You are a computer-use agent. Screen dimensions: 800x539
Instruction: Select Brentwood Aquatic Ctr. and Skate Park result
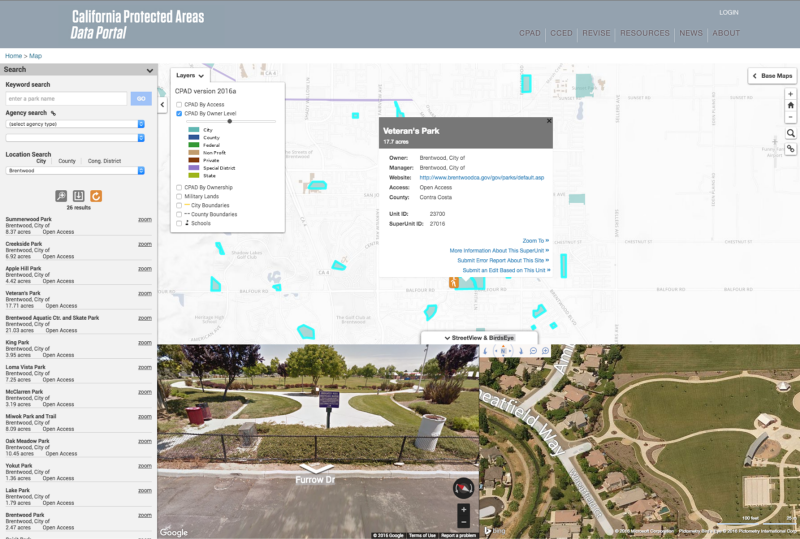pyautogui.click(x=79, y=324)
